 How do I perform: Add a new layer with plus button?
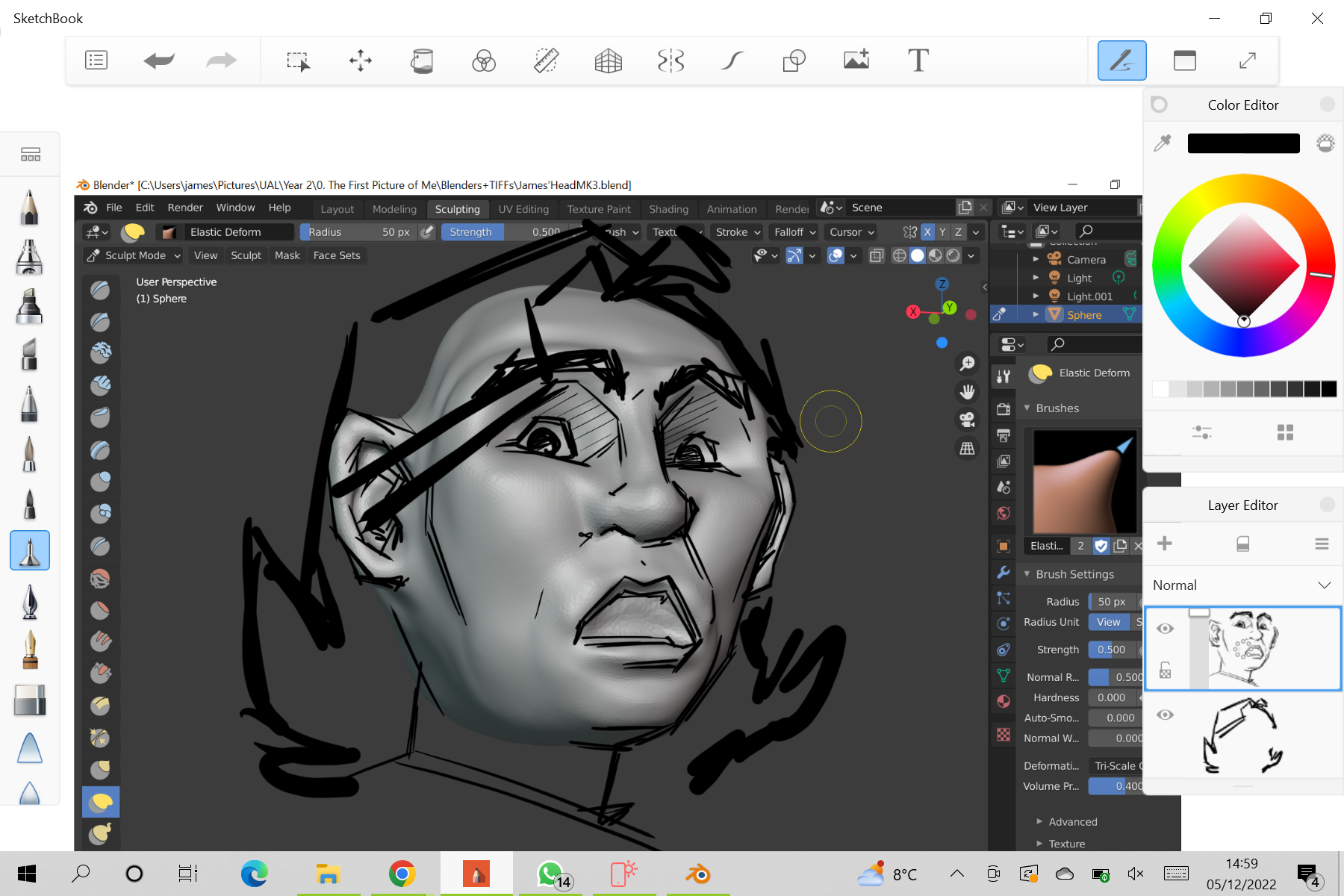[1165, 544]
